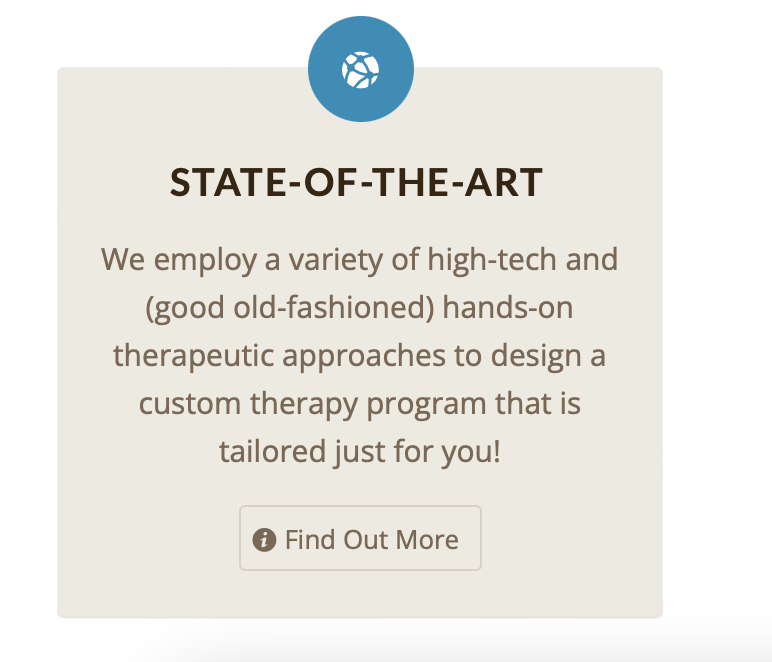772x662 pixels.
Task: Click the STATE-OF-THE-ART heading
Action: tap(356, 184)
